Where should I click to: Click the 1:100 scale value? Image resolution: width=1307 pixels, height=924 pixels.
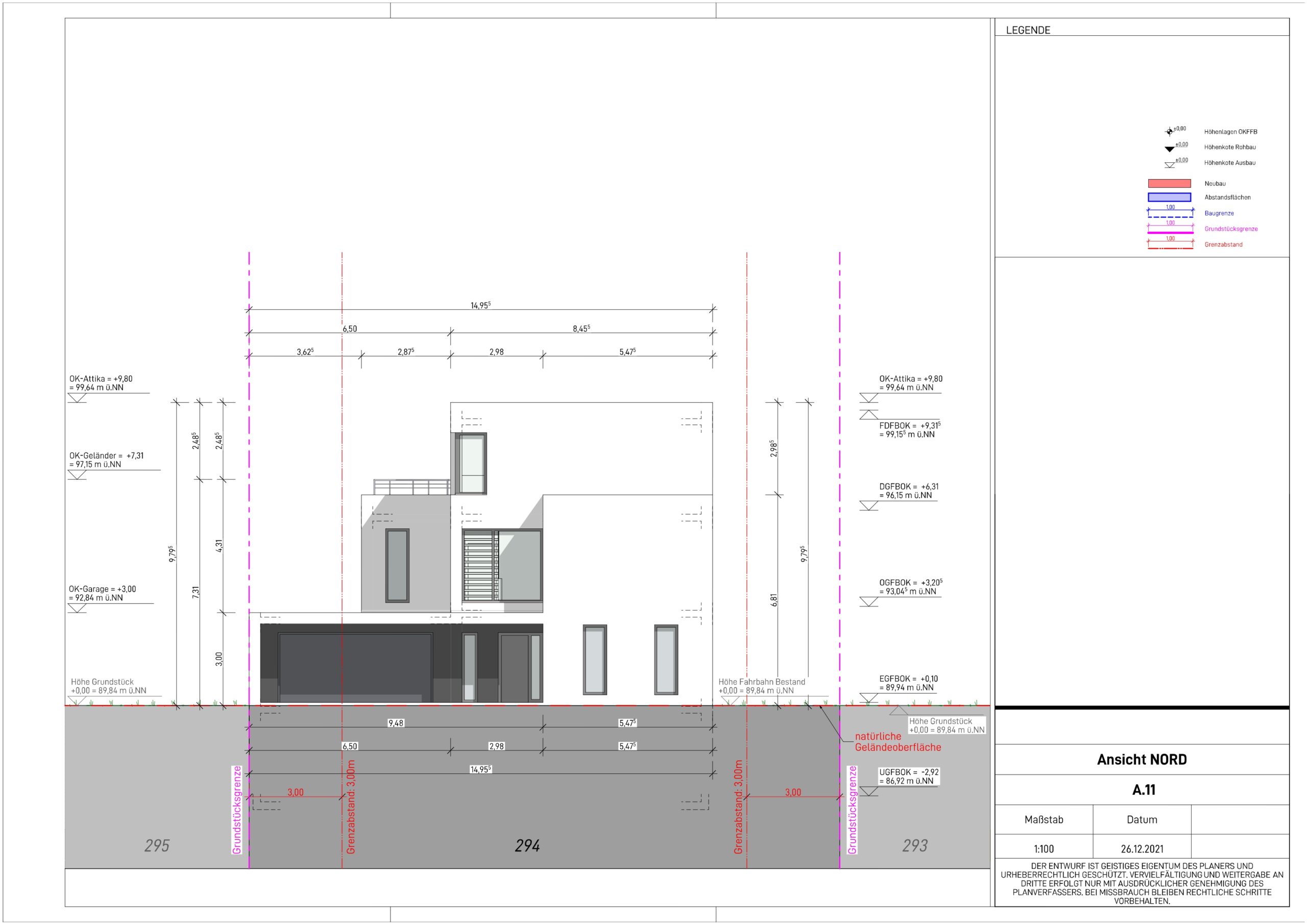coord(1044,849)
